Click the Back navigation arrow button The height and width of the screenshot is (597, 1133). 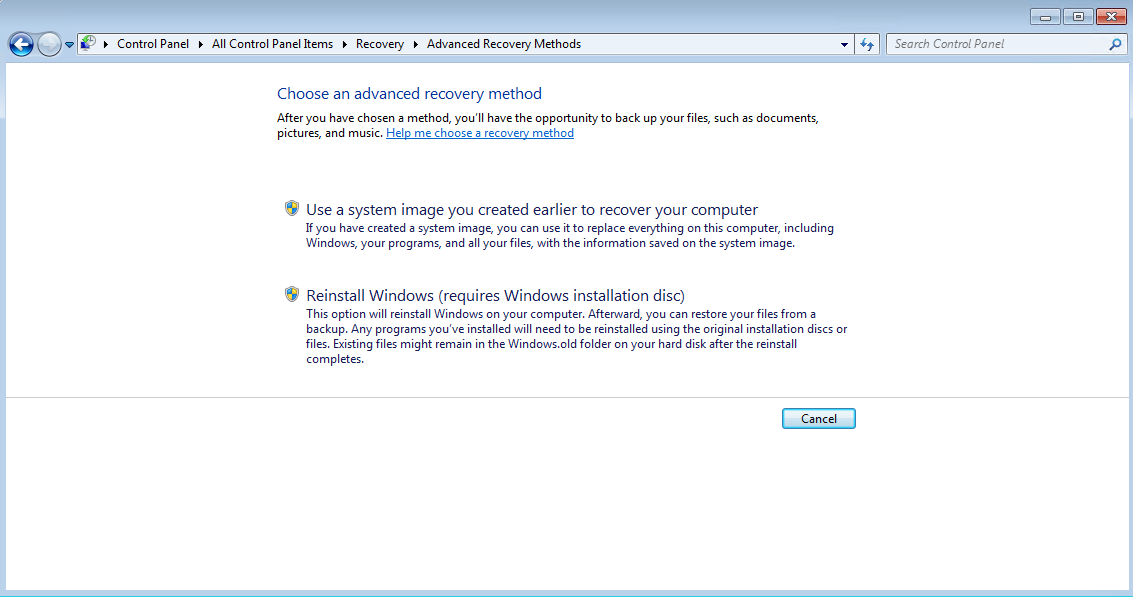coord(21,45)
